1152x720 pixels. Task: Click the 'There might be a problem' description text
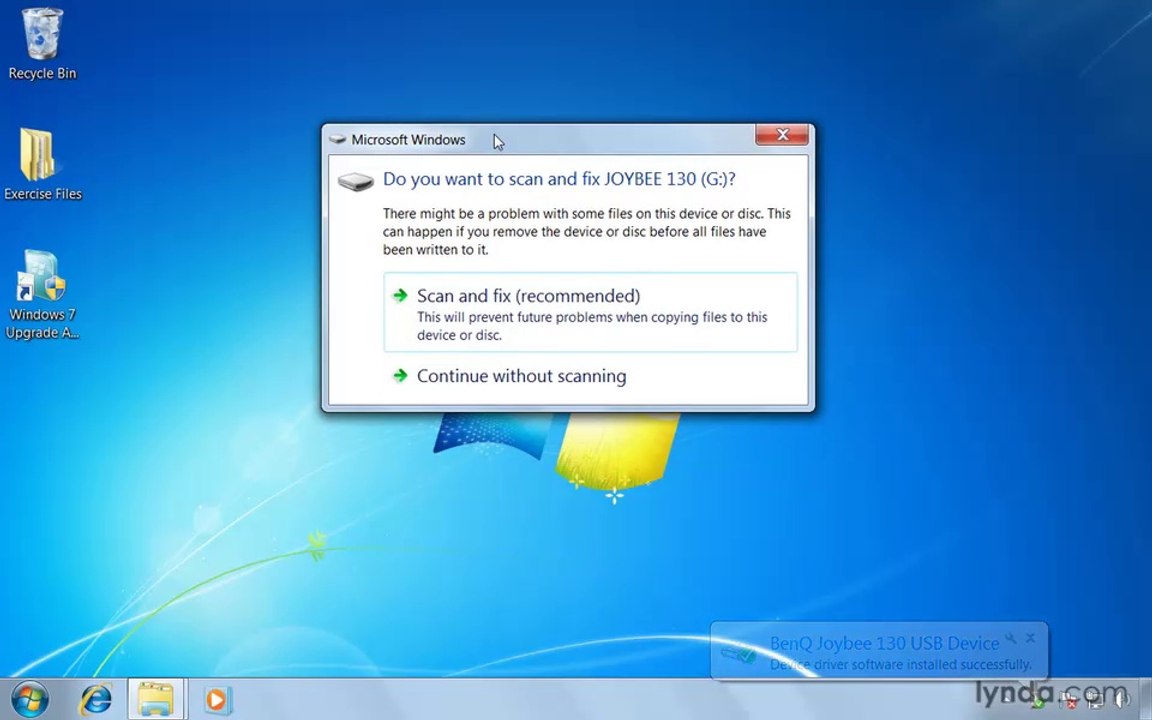point(586,231)
